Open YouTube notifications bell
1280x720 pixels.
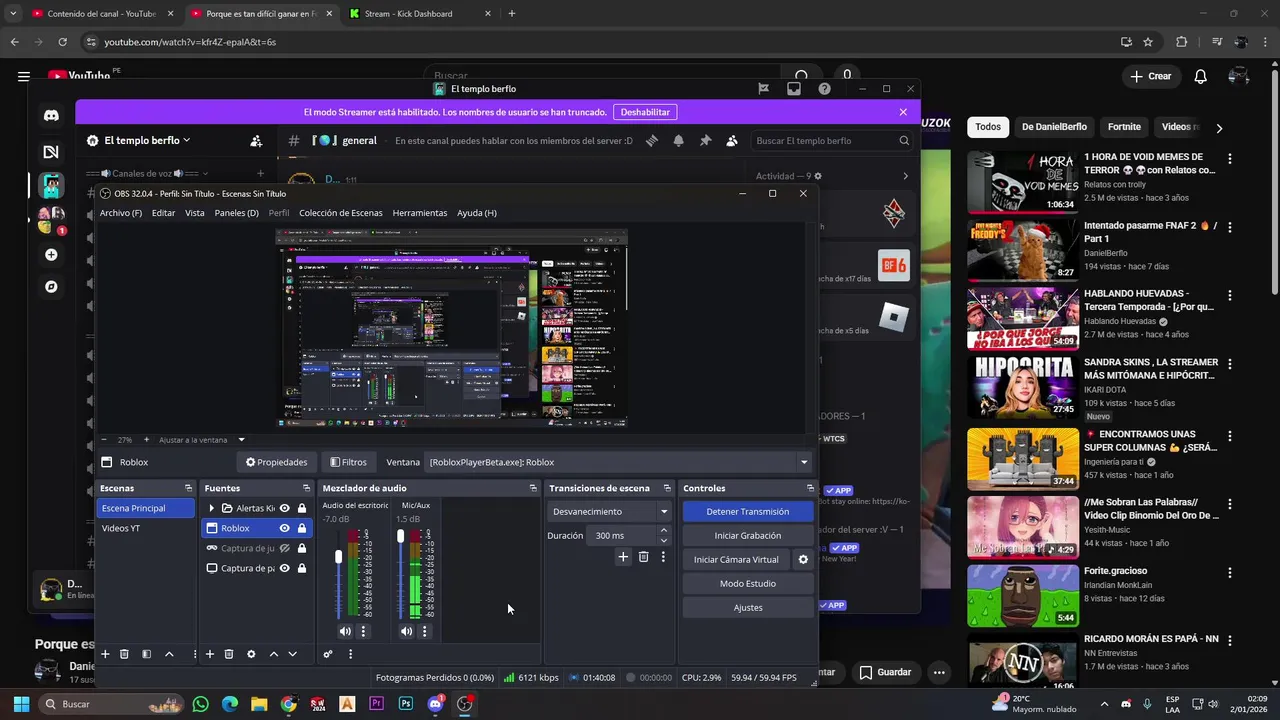(x=1201, y=76)
